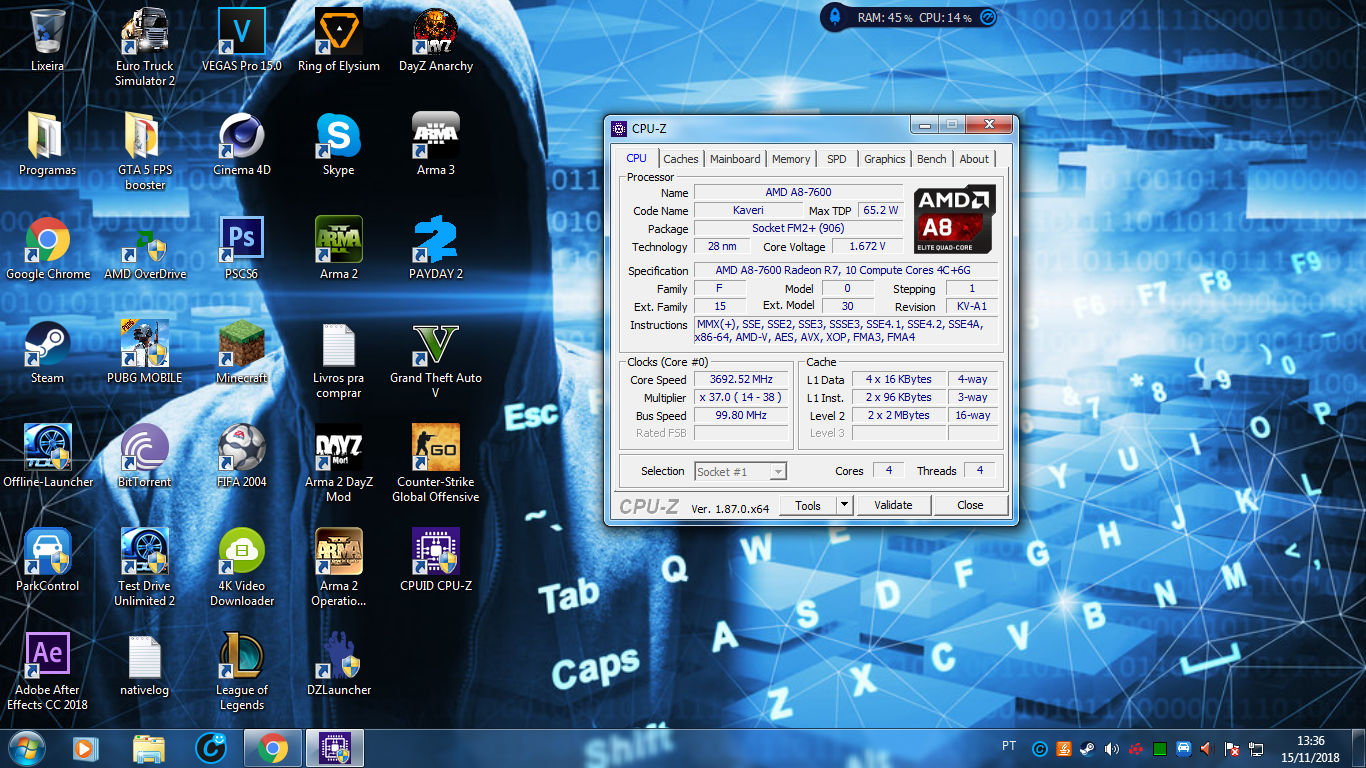1366x768 pixels.
Task: Select the PSCS6 Photoshop icon
Action: pos(242,248)
